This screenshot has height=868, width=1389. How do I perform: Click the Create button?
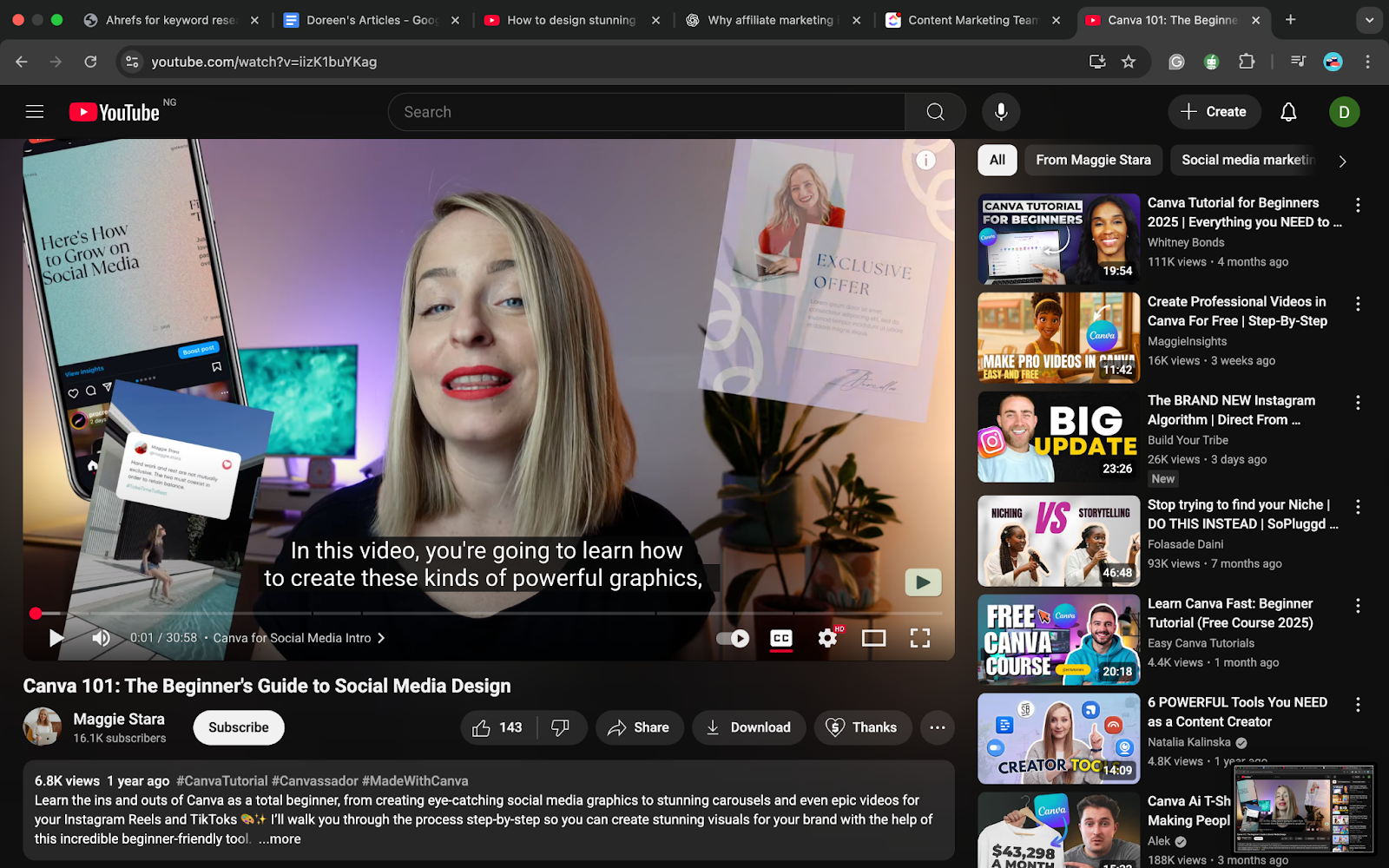tap(1213, 112)
